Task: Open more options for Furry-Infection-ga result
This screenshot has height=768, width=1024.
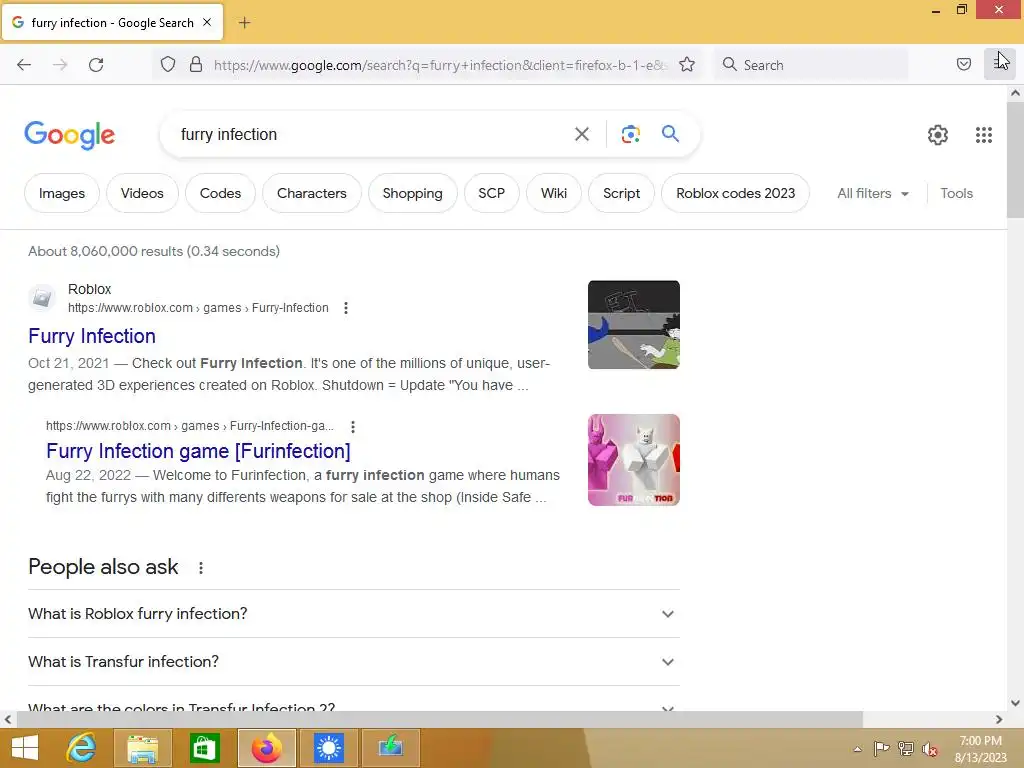Action: (x=353, y=427)
